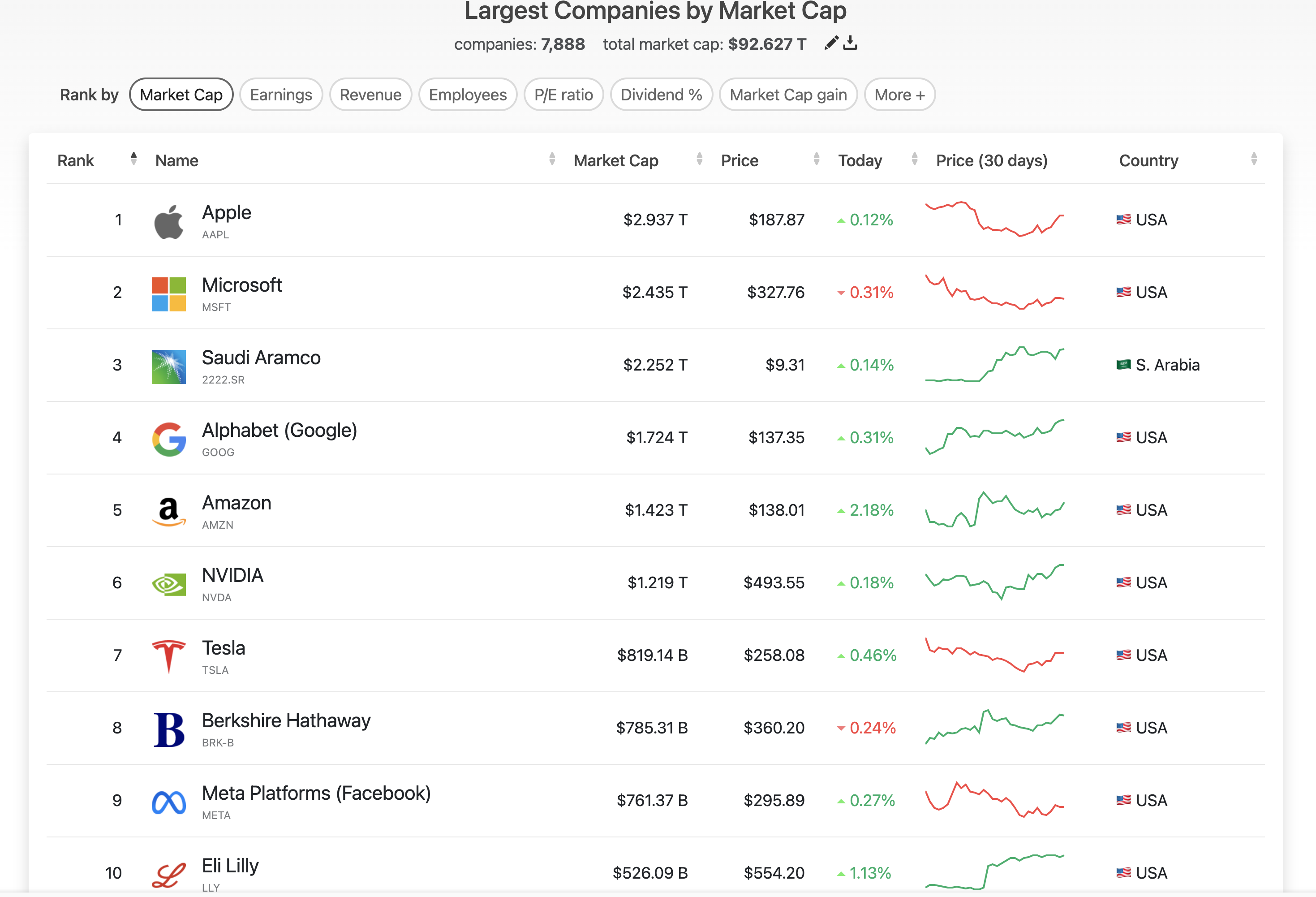
Task: Click the Meta Platforms infinity logo
Action: (x=169, y=802)
